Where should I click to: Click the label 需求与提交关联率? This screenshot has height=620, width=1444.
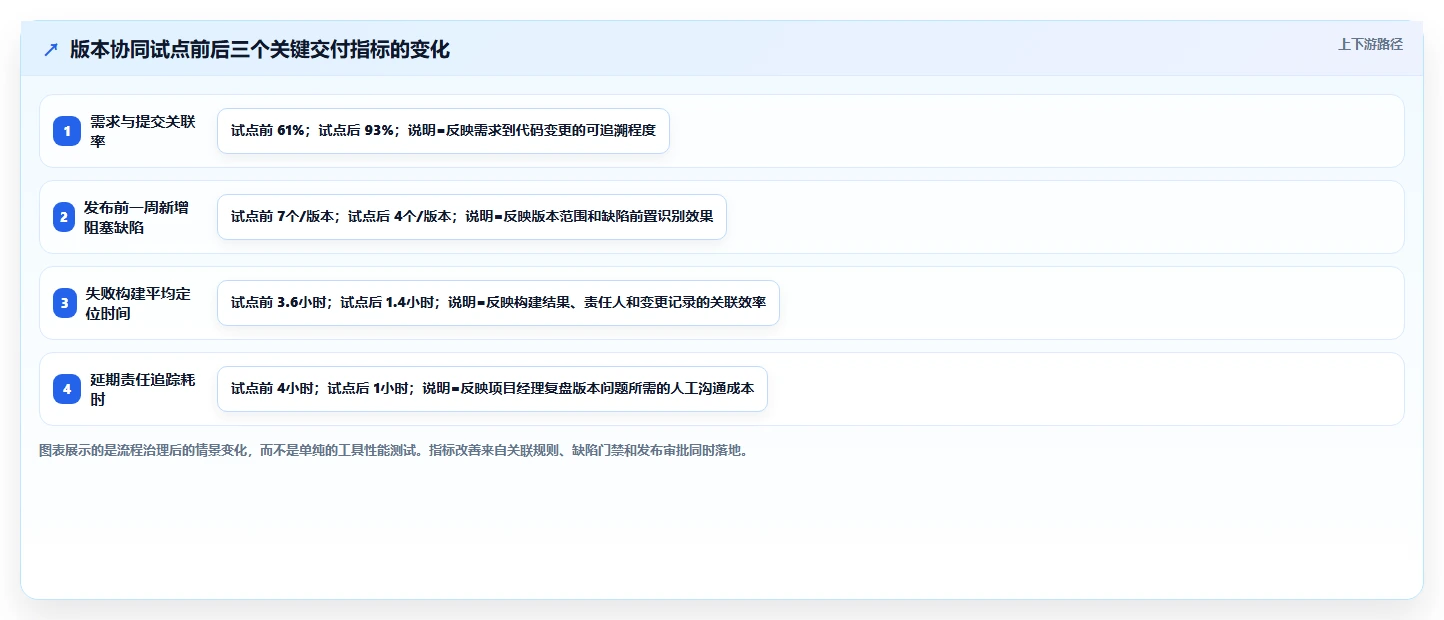(x=143, y=131)
